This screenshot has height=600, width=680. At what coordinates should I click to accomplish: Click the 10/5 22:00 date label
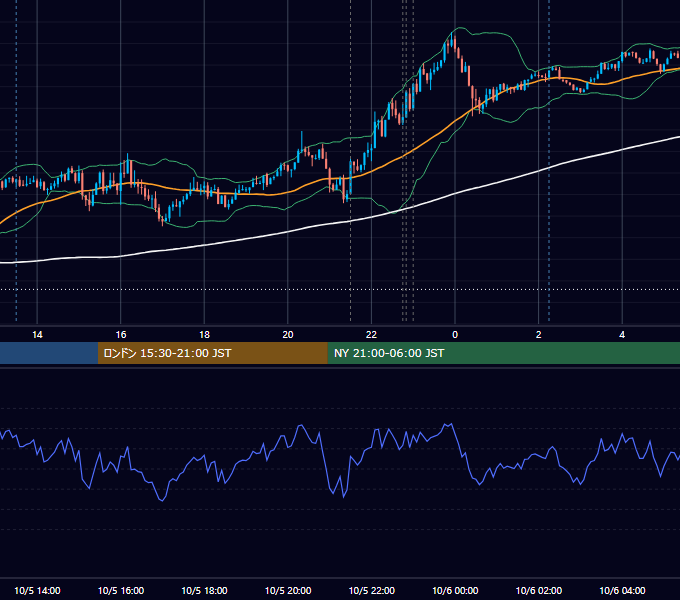tap(372, 590)
